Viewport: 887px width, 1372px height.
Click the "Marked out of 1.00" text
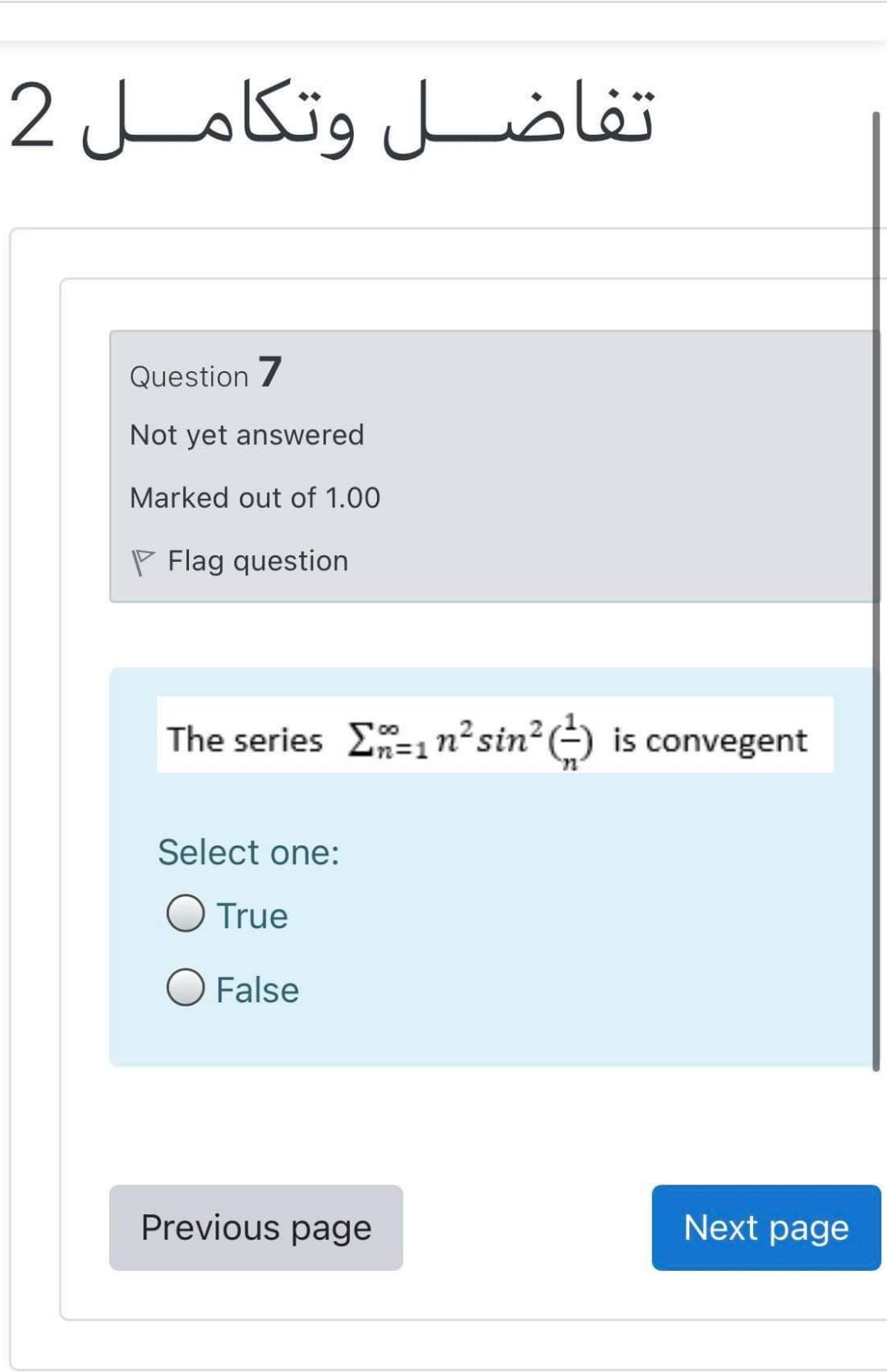[x=255, y=498]
